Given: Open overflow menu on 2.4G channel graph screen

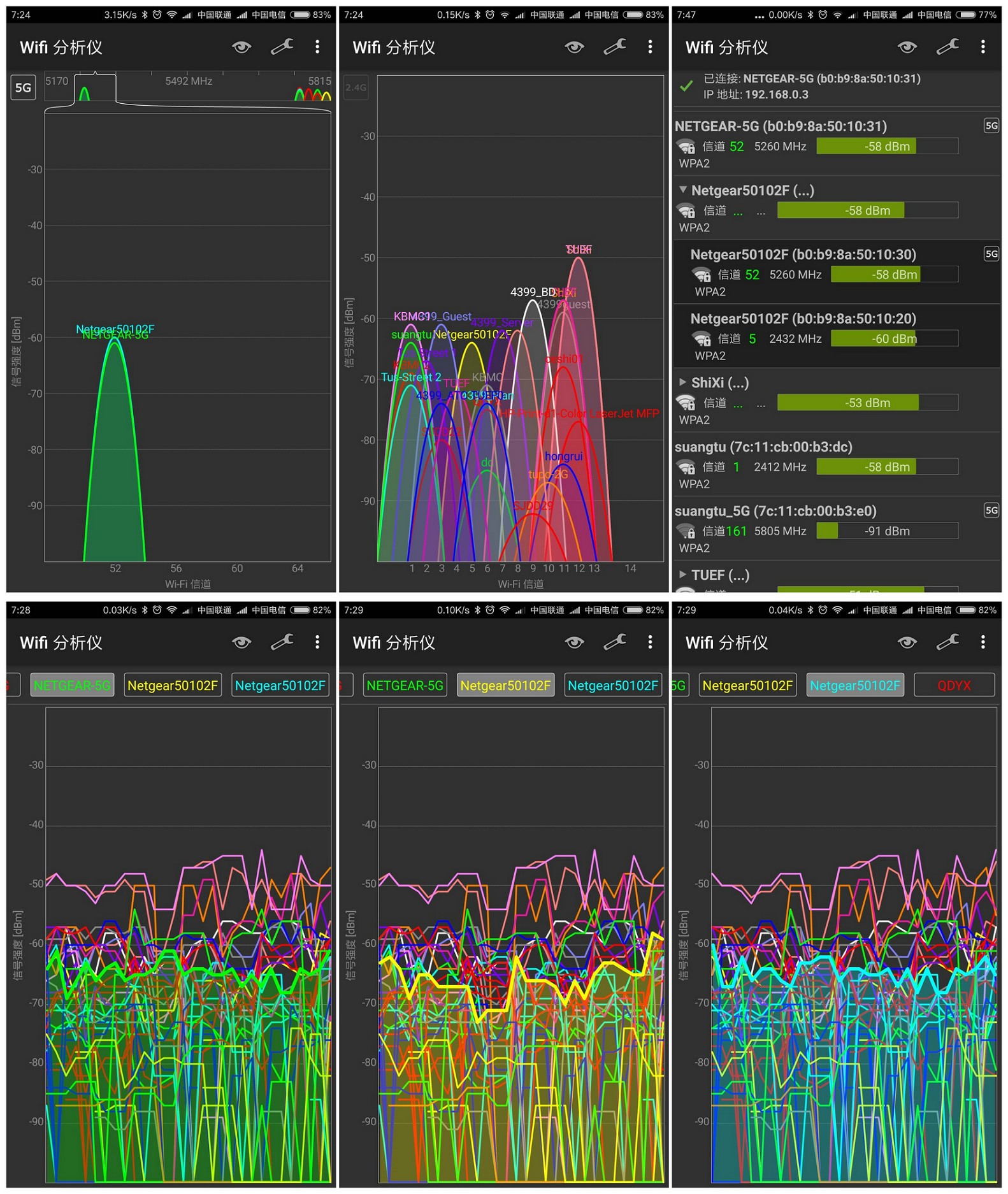Looking at the screenshot, I should [650, 47].
